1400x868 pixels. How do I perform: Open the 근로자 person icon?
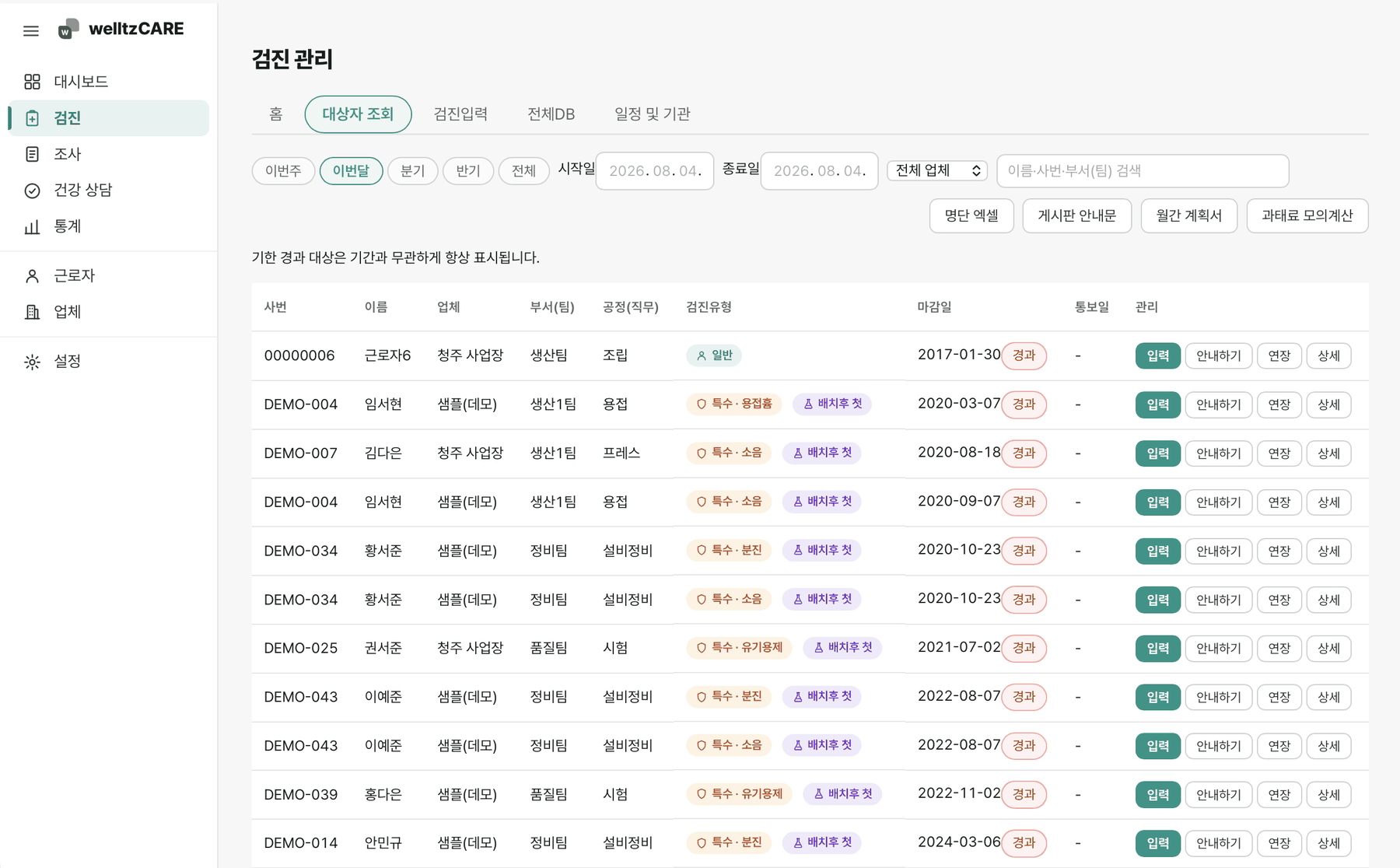tap(32, 276)
